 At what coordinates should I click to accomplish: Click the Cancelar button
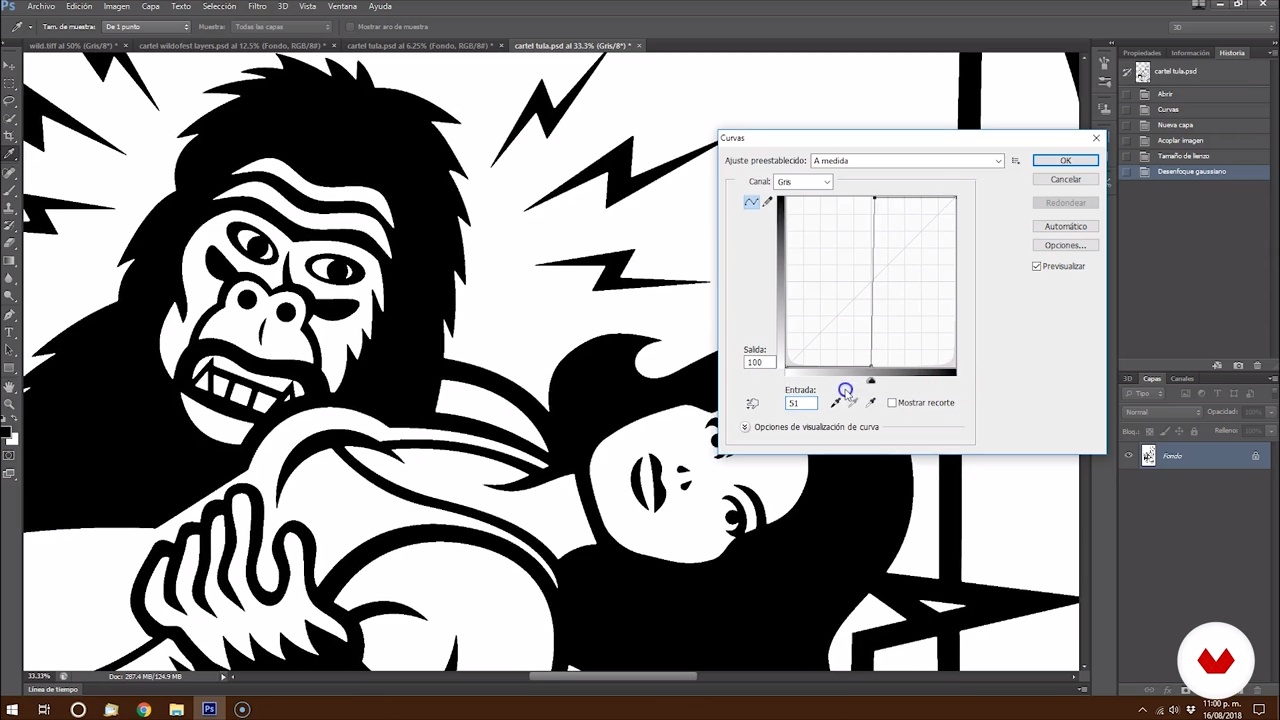point(1065,180)
